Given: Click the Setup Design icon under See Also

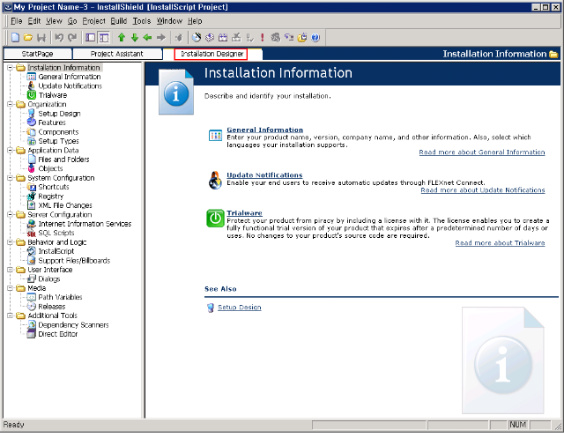Looking at the screenshot, I should tap(210, 308).
